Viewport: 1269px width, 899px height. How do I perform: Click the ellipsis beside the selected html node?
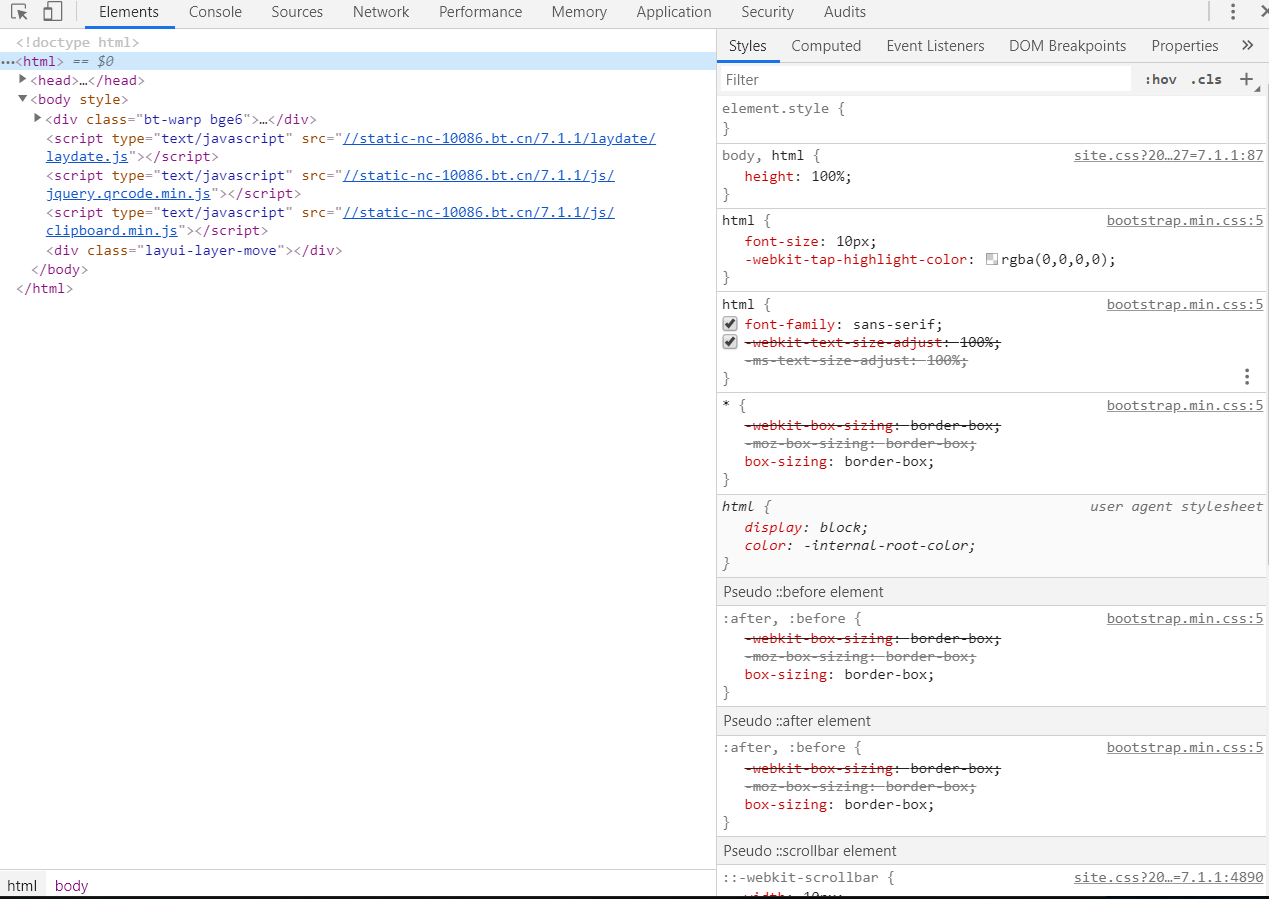[x=8, y=62]
